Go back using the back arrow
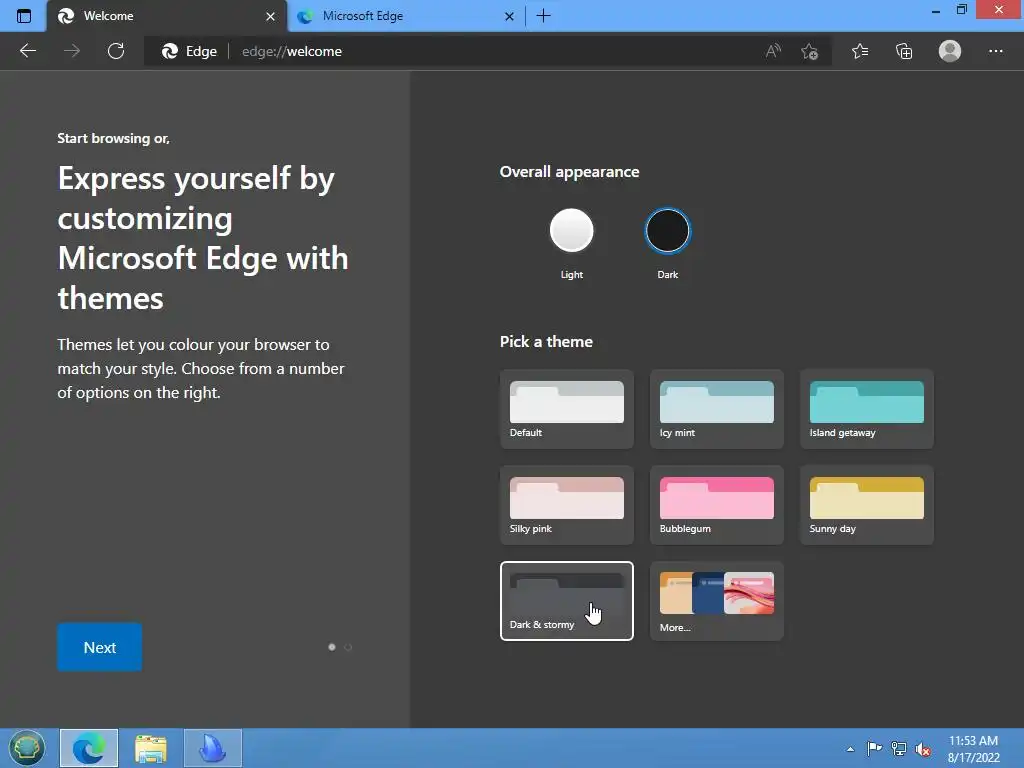The height and width of the screenshot is (768, 1024). (28, 51)
